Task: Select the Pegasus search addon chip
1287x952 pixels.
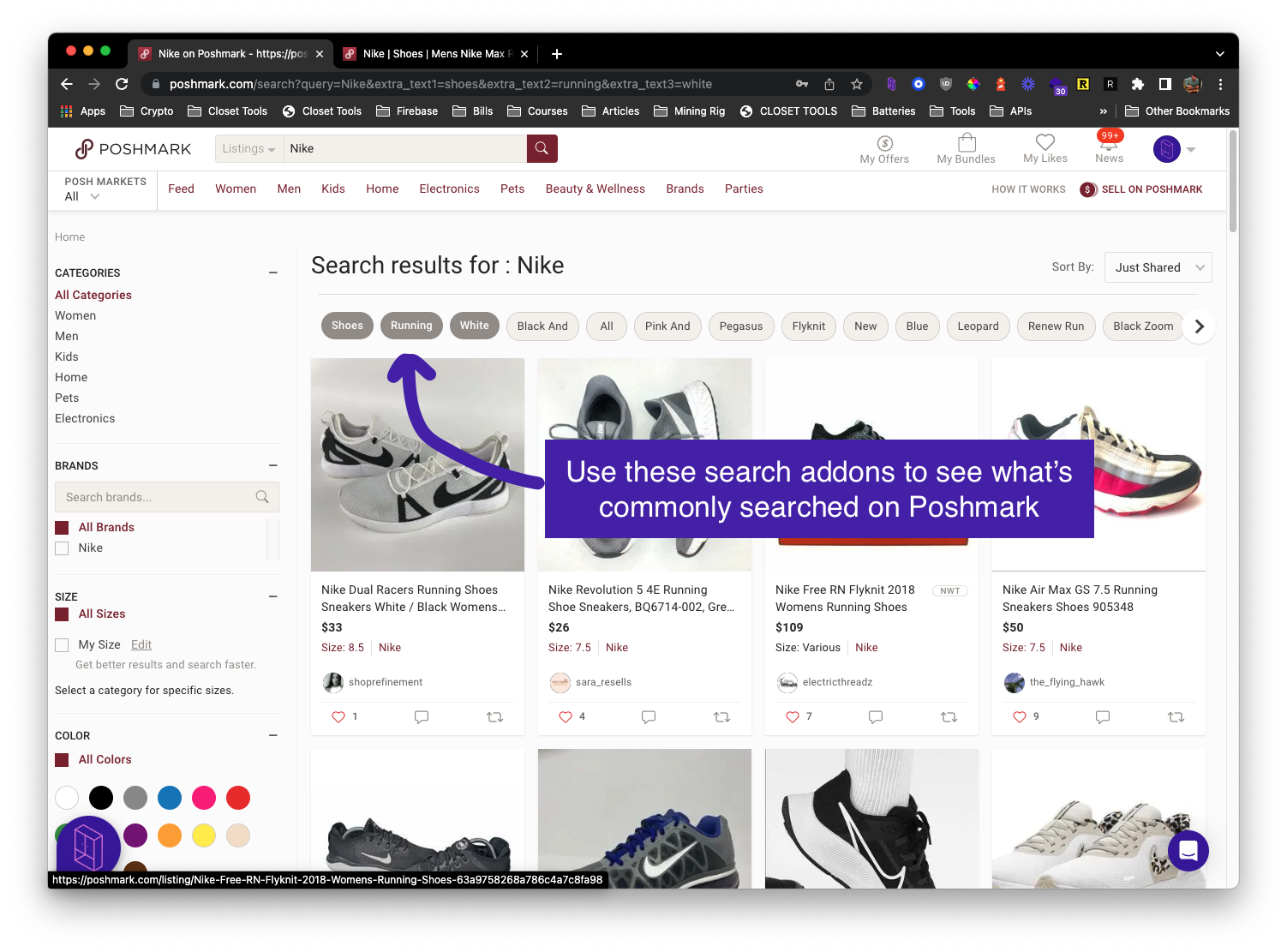Action: pyautogui.click(x=741, y=326)
